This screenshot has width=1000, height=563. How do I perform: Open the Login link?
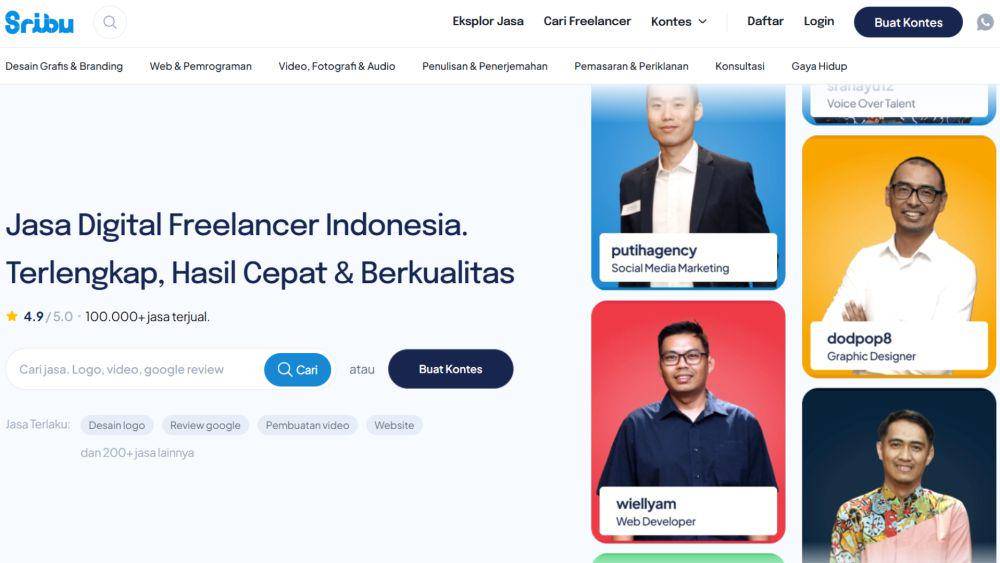[819, 21]
